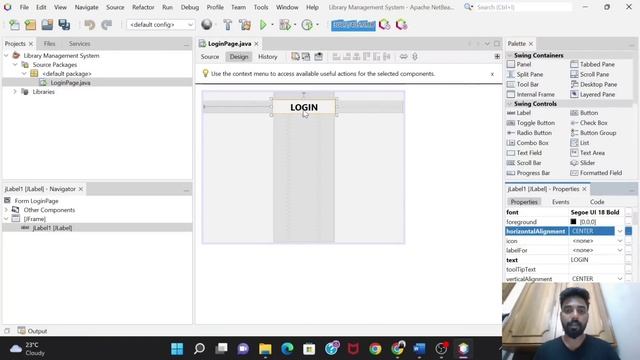This screenshot has height=360, width=640.
Task: Click the Open Project toolbar icon
Action: click(x=47, y=25)
